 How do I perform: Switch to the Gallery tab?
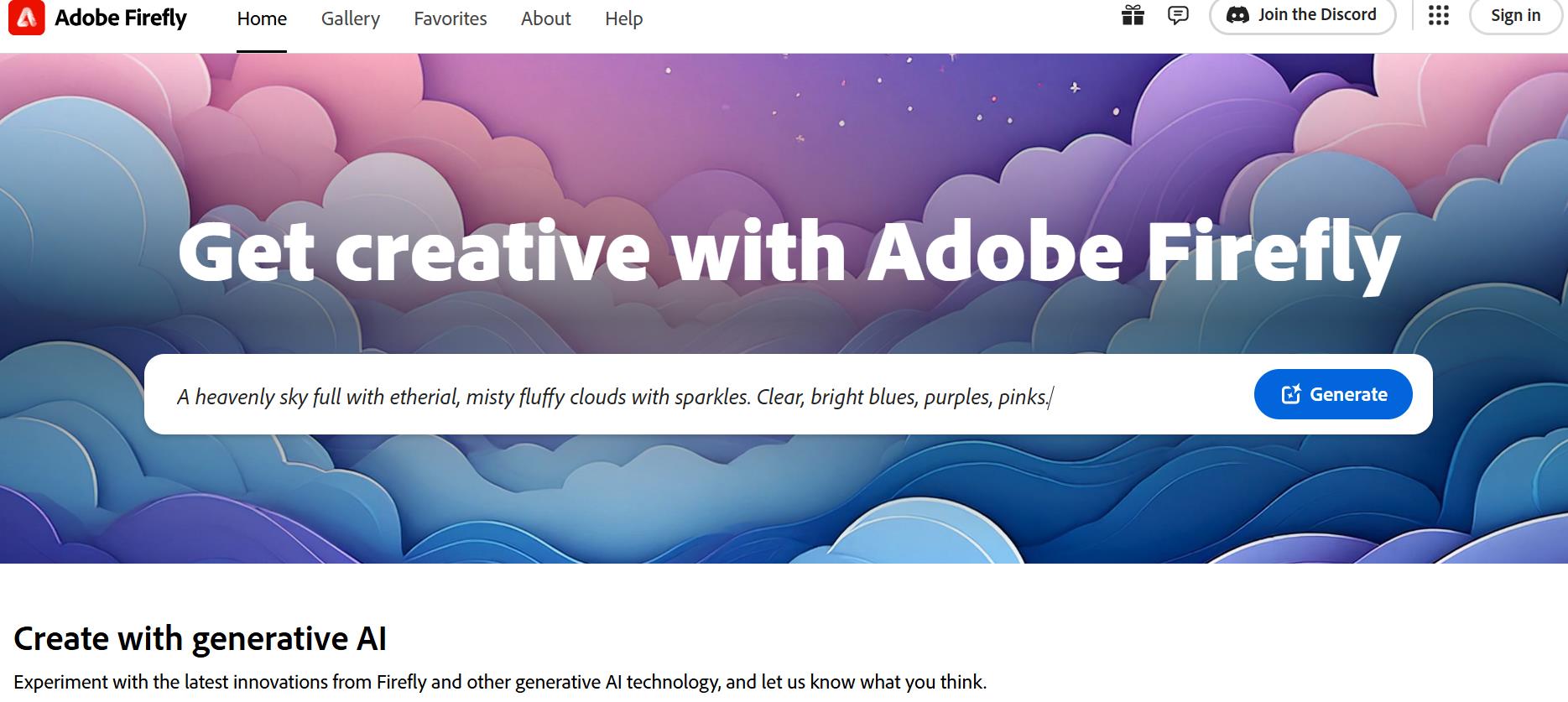point(350,18)
